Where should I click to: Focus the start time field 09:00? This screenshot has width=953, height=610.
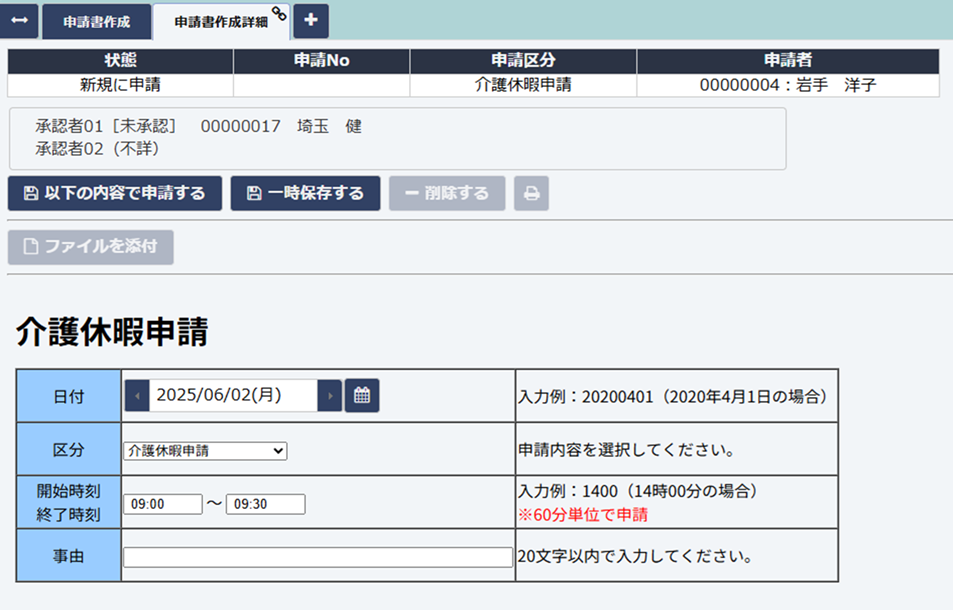point(162,504)
